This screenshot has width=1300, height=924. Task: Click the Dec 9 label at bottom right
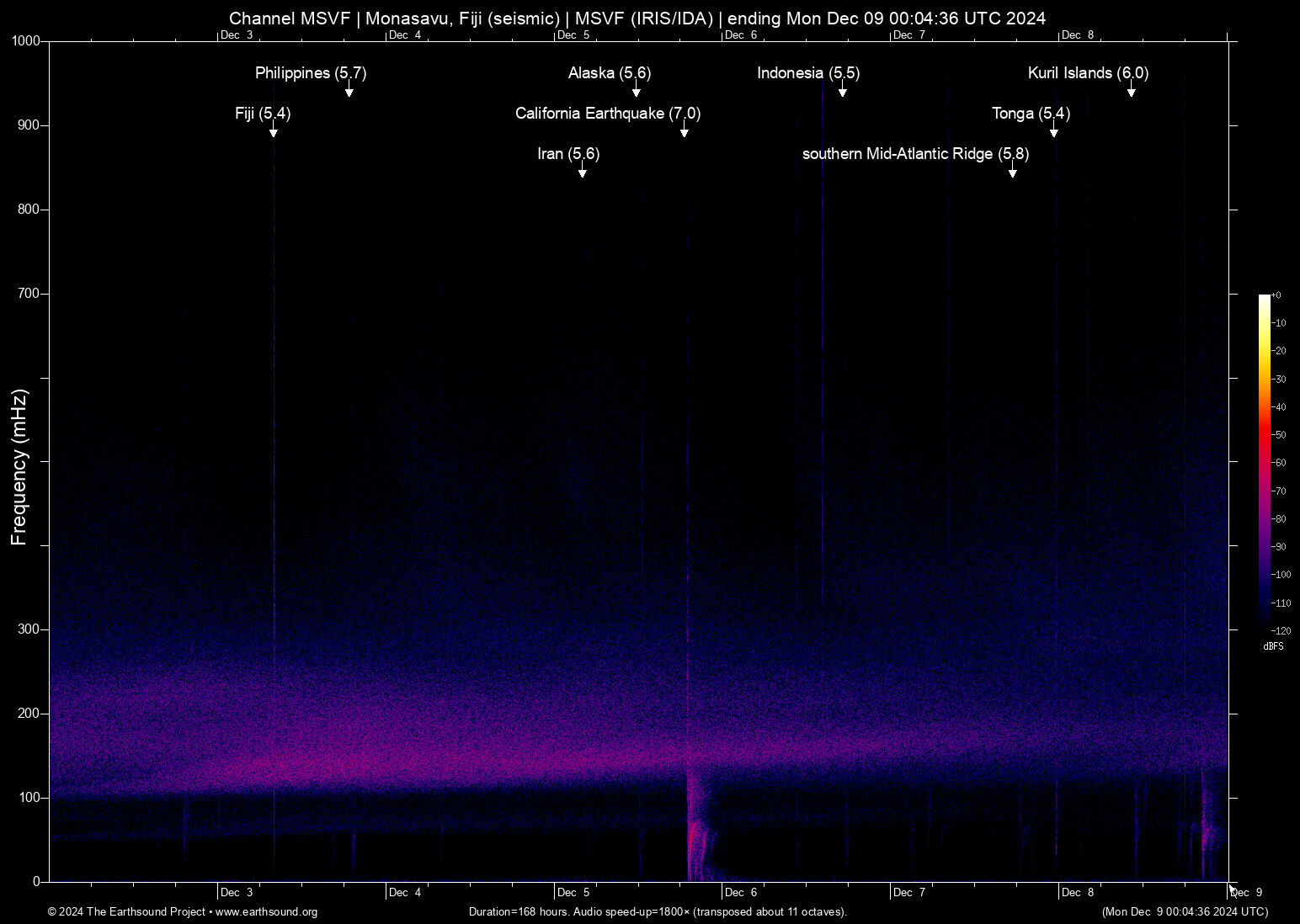tap(1248, 892)
